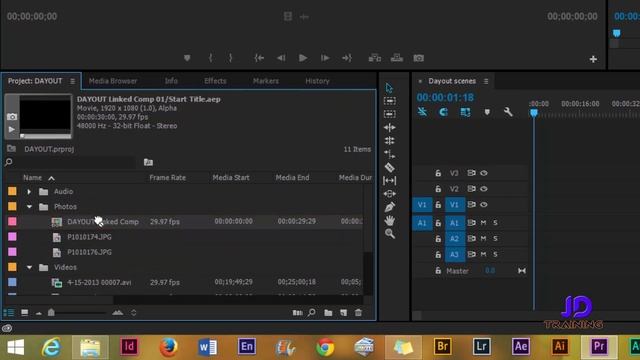This screenshot has width=640, height=360.
Task: Add a marker in the timeline
Action: (487, 112)
